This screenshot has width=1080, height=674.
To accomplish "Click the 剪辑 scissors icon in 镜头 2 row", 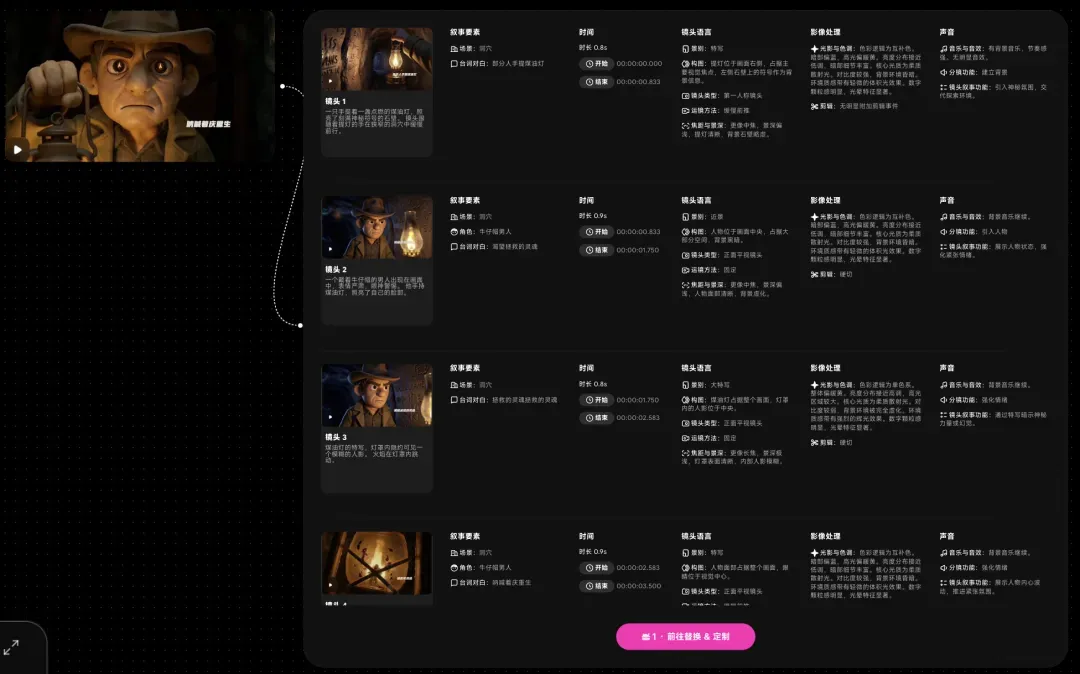I will coord(814,275).
